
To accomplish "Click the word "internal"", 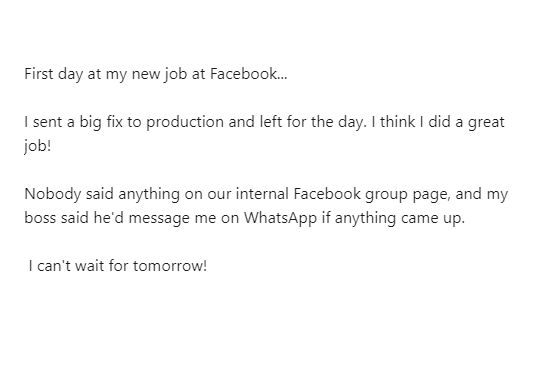I will pos(262,194).
